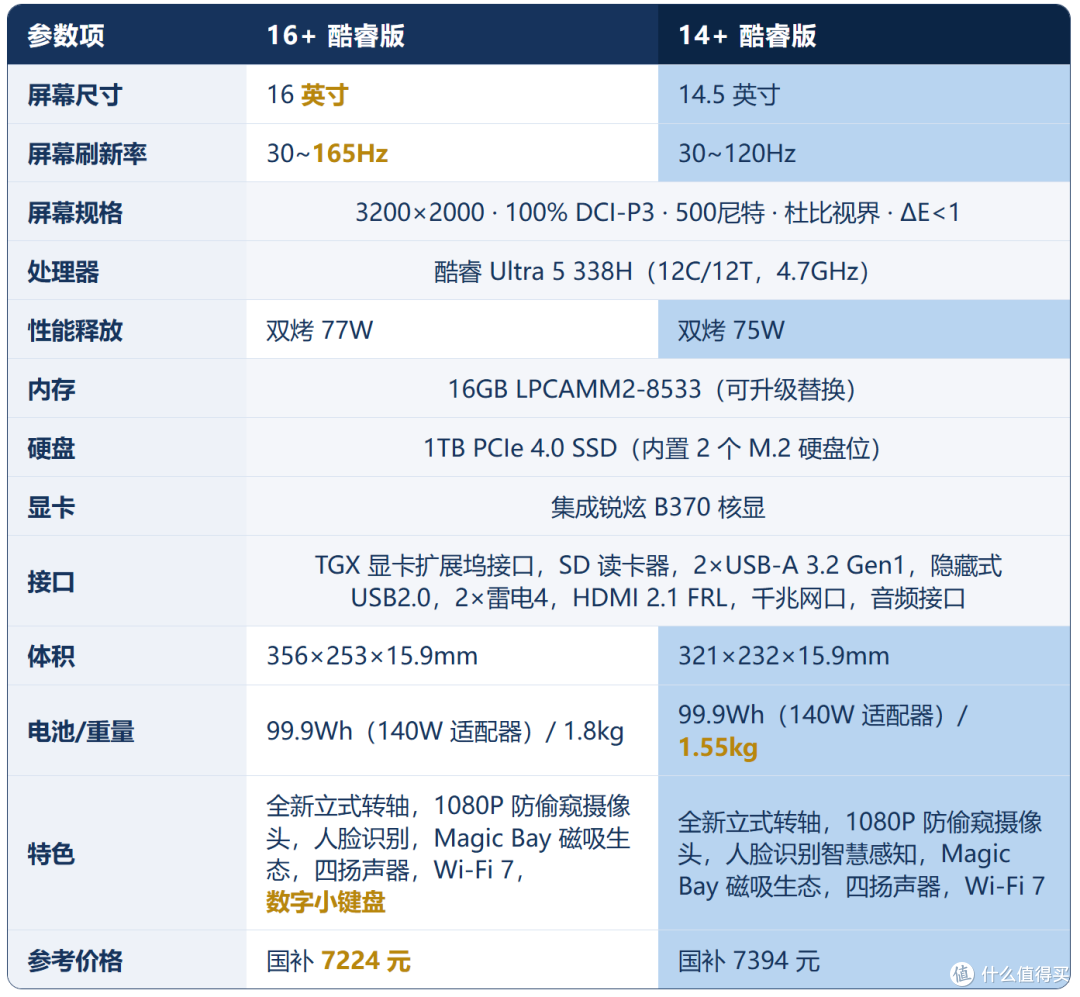The height and width of the screenshot is (997, 1080).
Task: Click the 电池/重量 row label
Action: [81, 731]
